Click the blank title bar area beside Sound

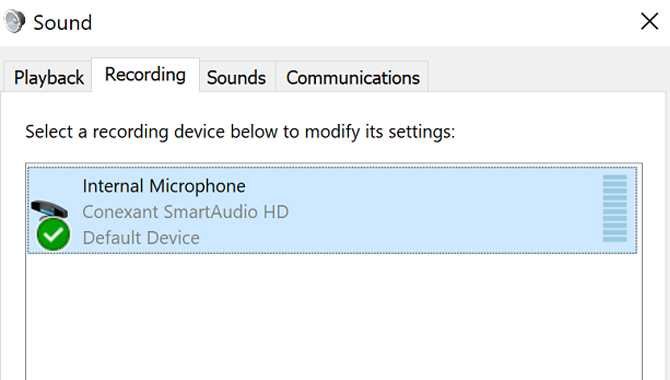(x=363, y=21)
